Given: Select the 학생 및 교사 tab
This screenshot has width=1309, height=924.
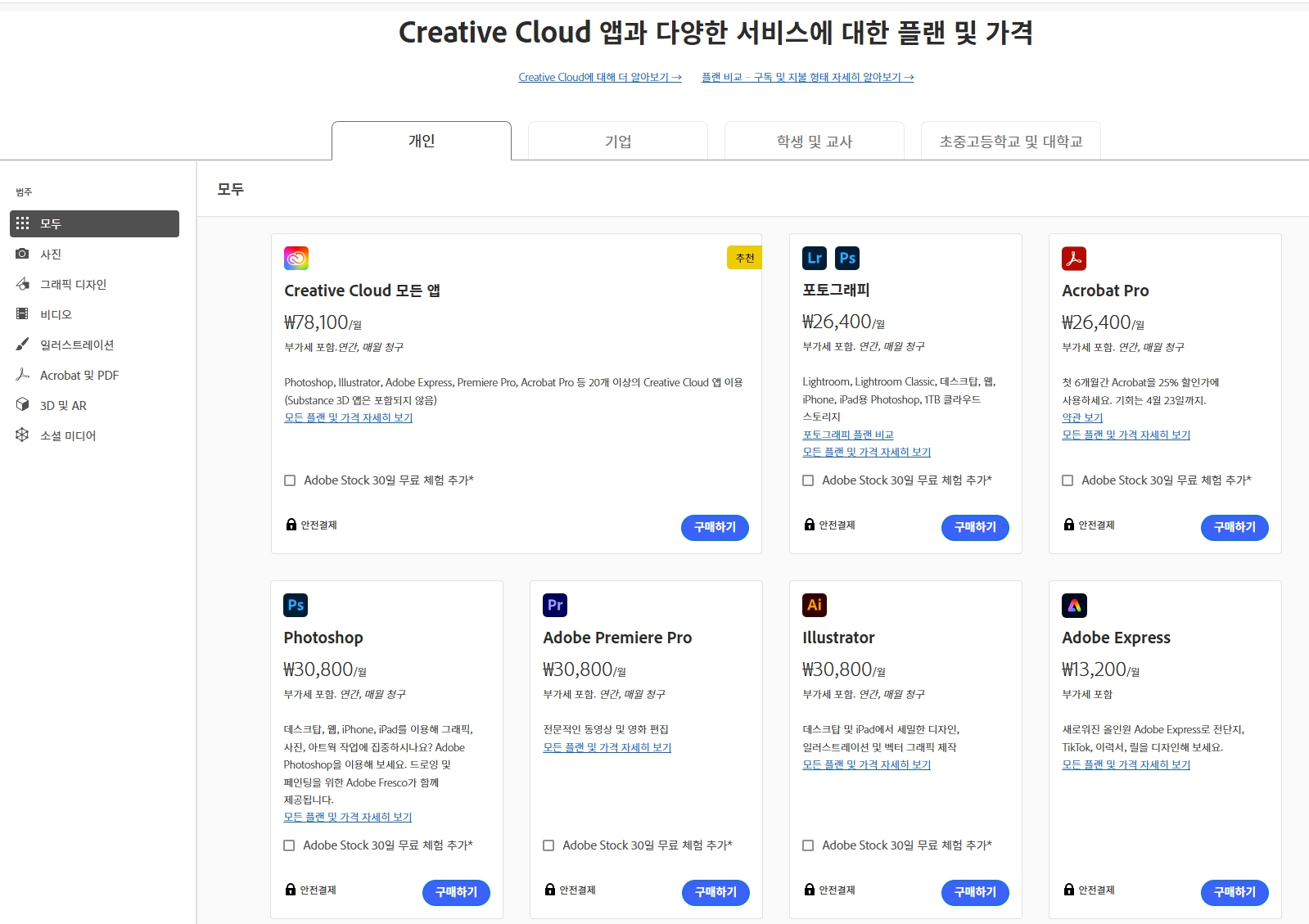Looking at the screenshot, I should (815, 141).
